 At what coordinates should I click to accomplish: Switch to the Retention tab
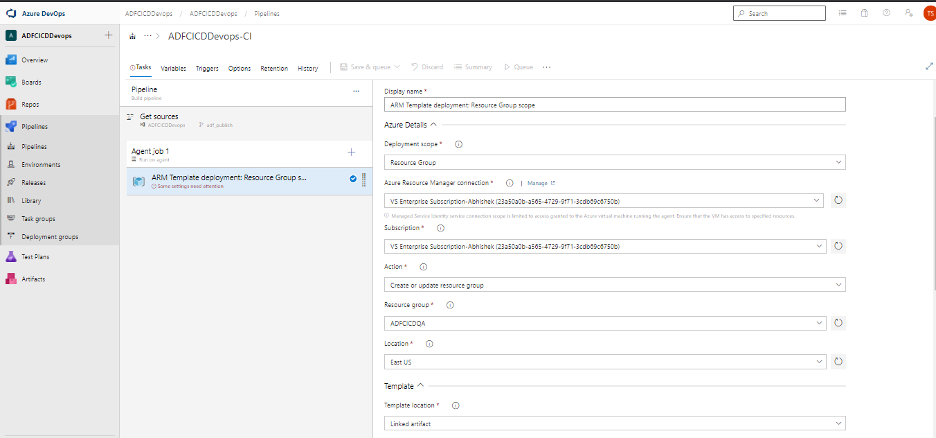click(274, 68)
